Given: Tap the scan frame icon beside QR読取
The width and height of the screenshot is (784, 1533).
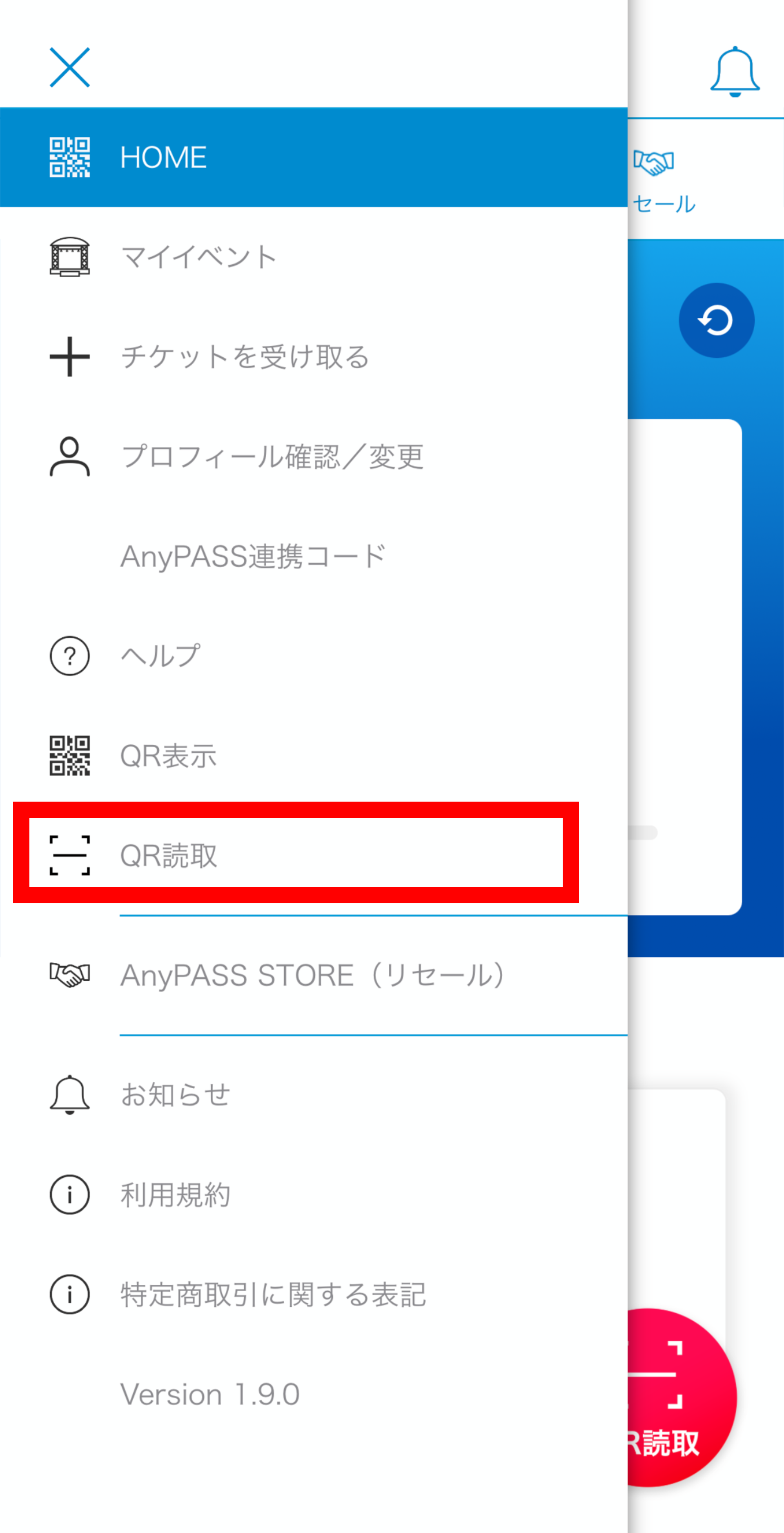Looking at the screenshot, I should tap(69, 855).
